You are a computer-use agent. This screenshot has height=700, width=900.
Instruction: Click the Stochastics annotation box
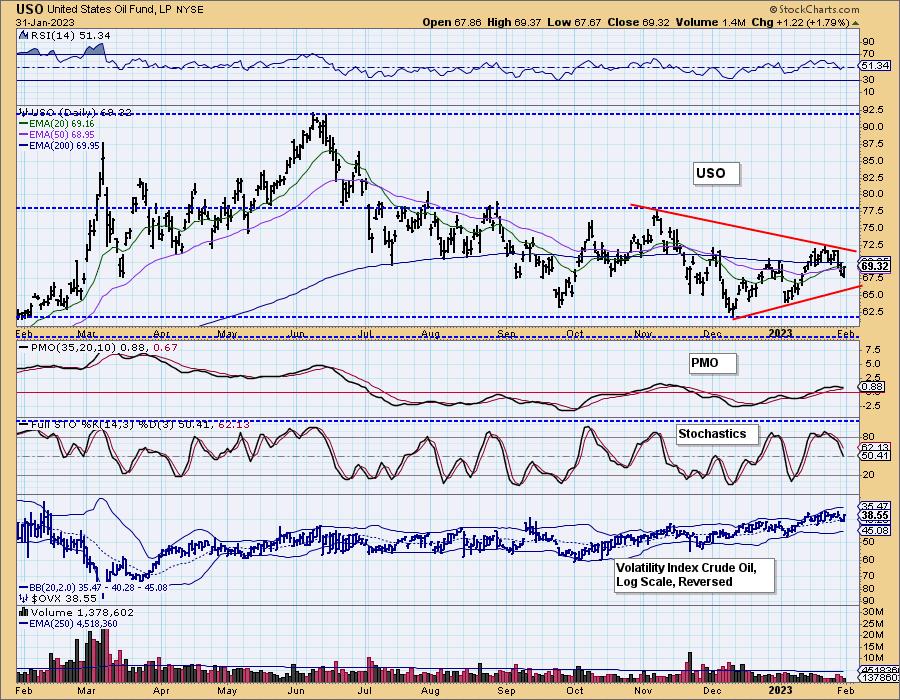tap(717, 434)
